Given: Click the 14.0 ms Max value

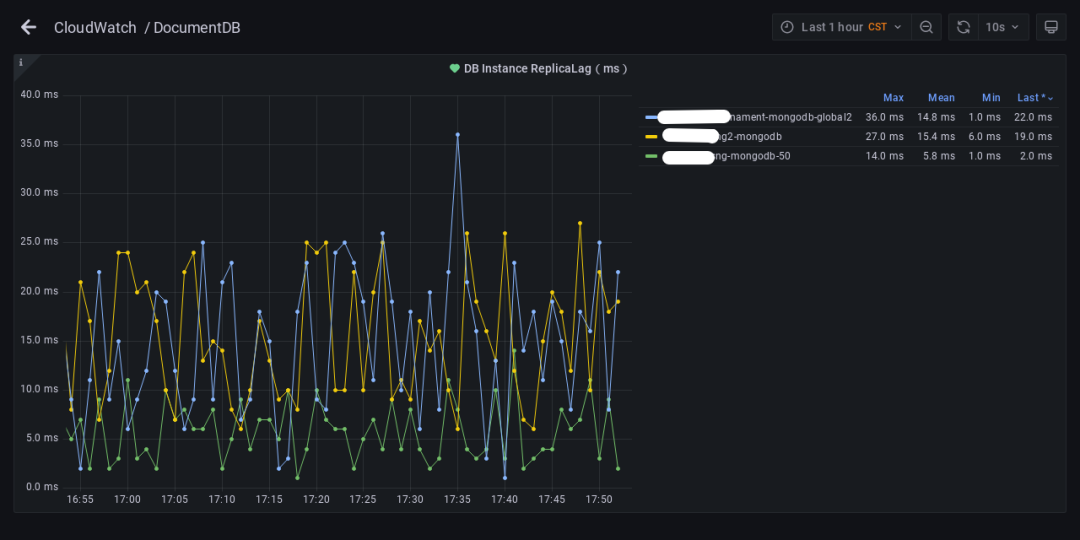Looking at the screenshot, I should click(x=884, y=156).
